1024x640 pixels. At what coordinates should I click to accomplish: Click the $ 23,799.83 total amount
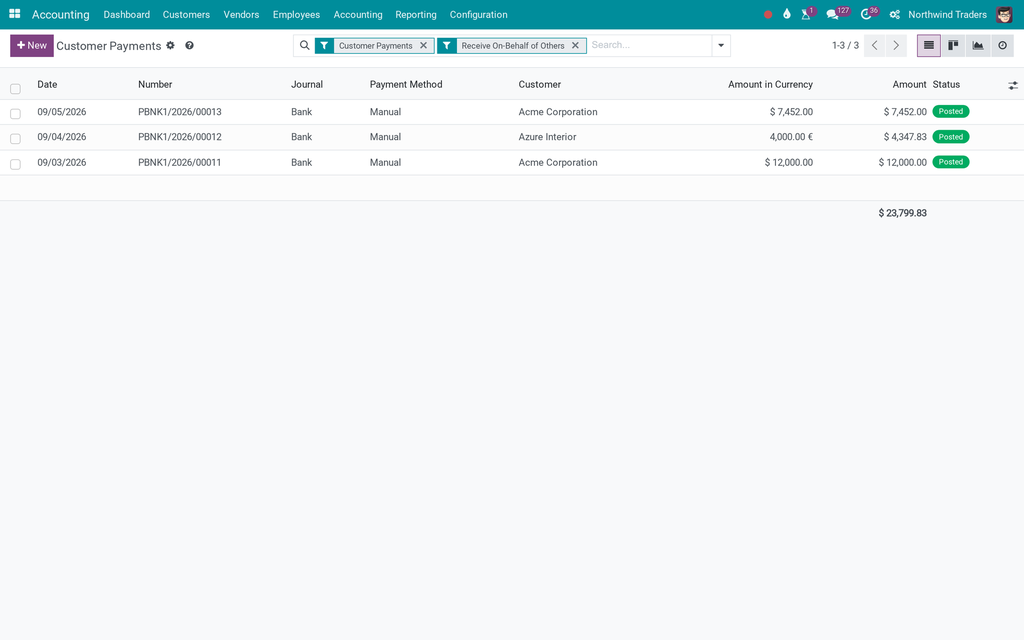[903, 213]
